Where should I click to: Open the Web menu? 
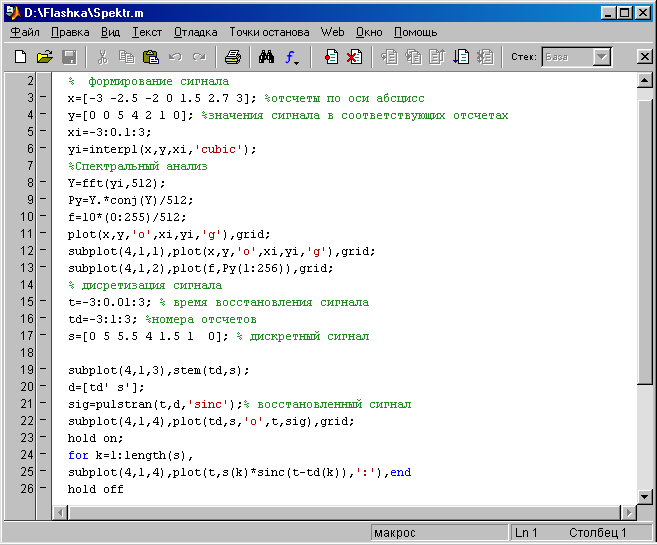(332, 32)
